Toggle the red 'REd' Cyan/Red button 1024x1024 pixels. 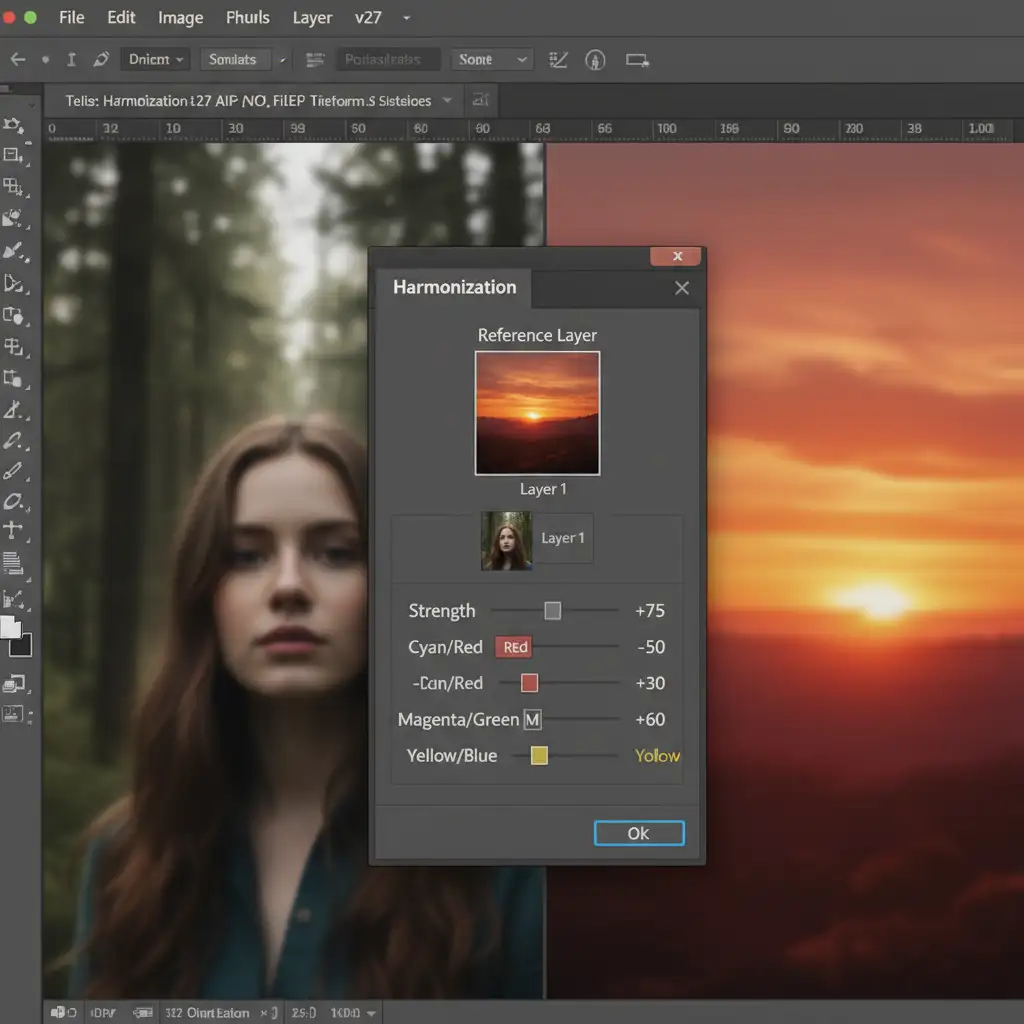point(514,647)
